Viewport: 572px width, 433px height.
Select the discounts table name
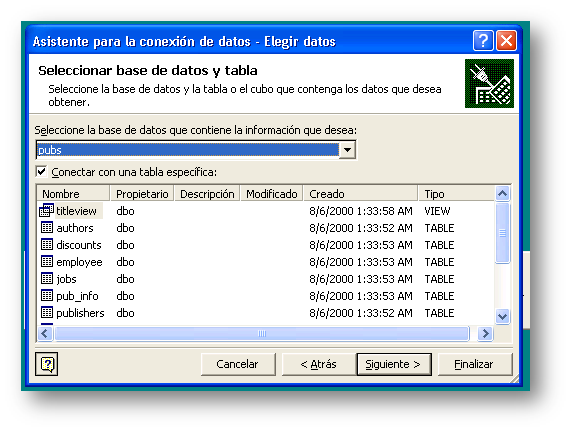[x=79, y=245]
